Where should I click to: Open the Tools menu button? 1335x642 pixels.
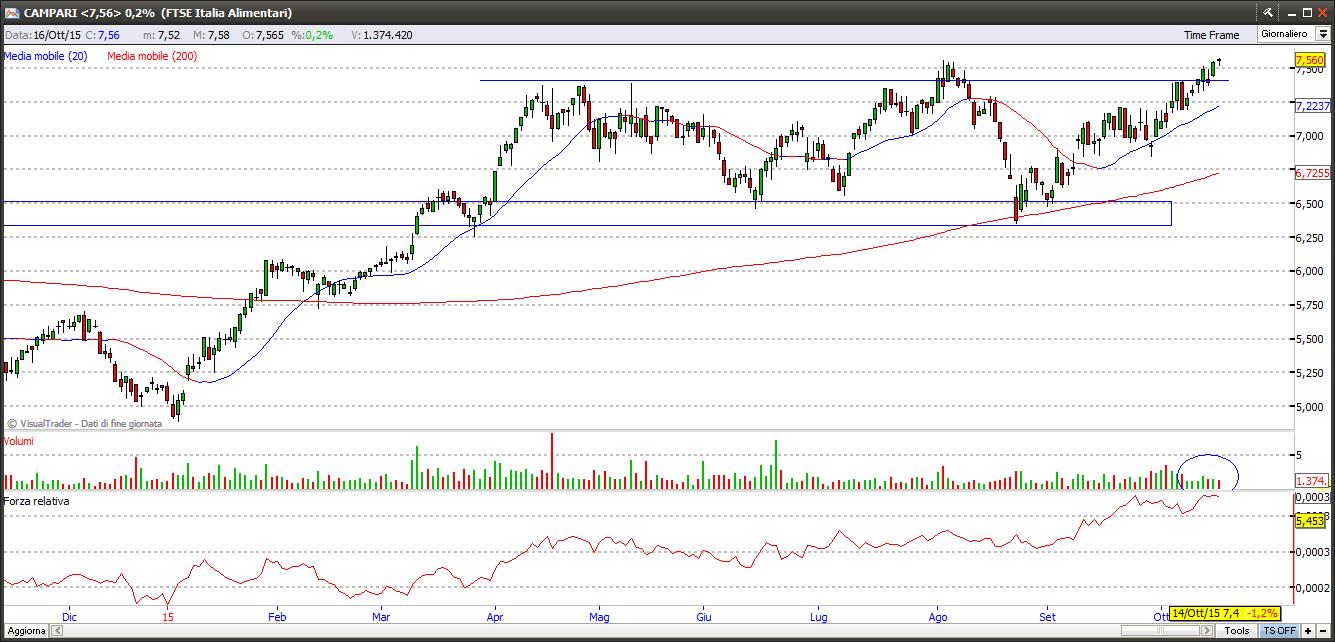click(x=1237, y=631)
